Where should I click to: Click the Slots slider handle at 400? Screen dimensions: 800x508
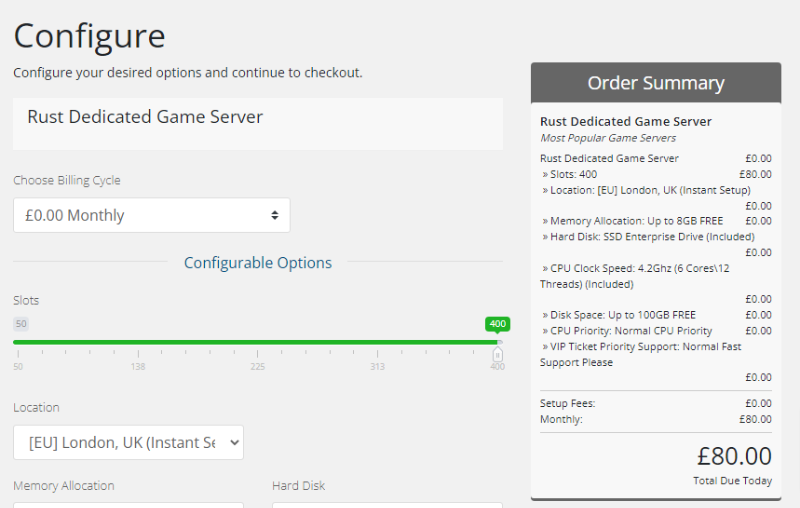pos(497,354)
